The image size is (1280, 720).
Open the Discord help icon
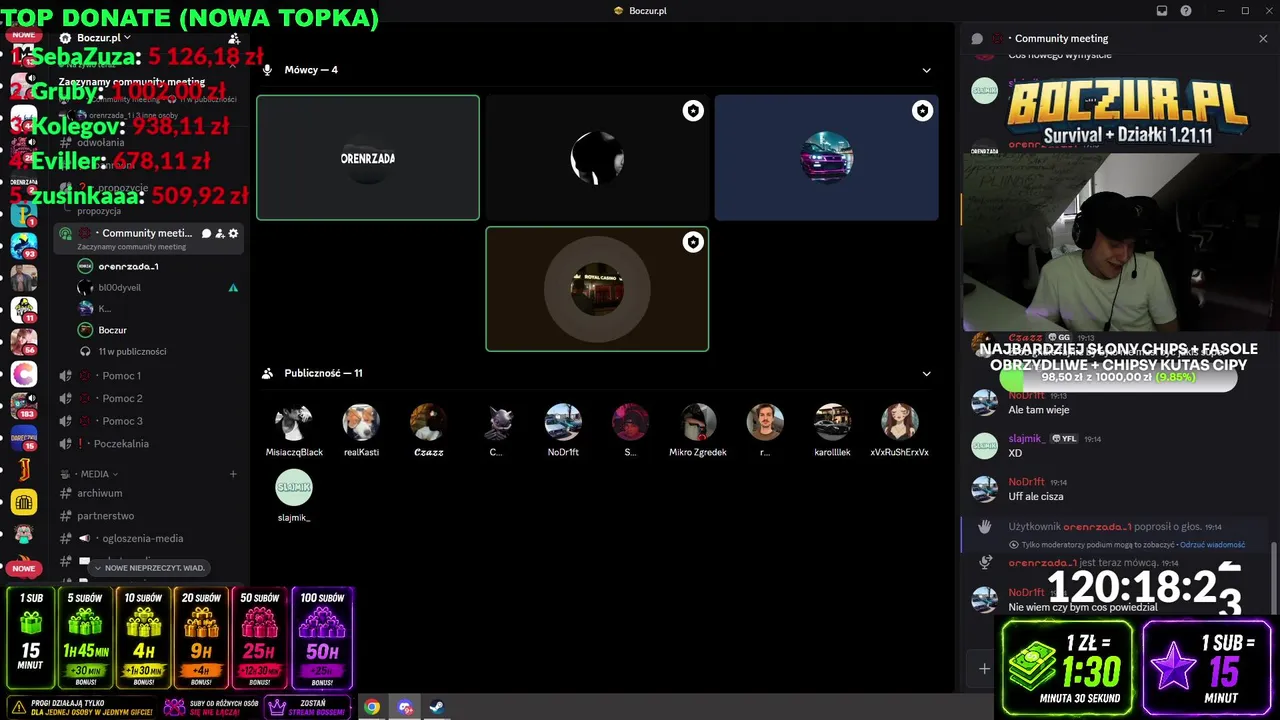click(x=1186, y=11)
